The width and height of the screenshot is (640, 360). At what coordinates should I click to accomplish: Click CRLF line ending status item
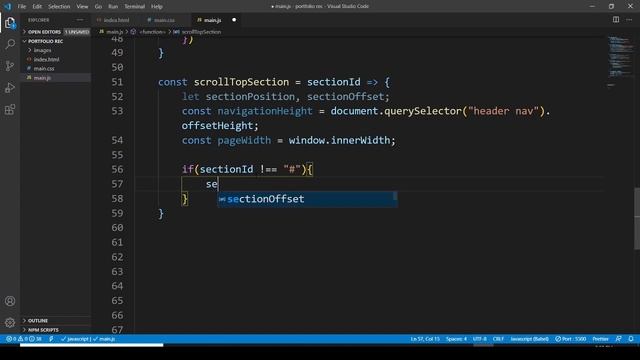(x=498, y=339)
